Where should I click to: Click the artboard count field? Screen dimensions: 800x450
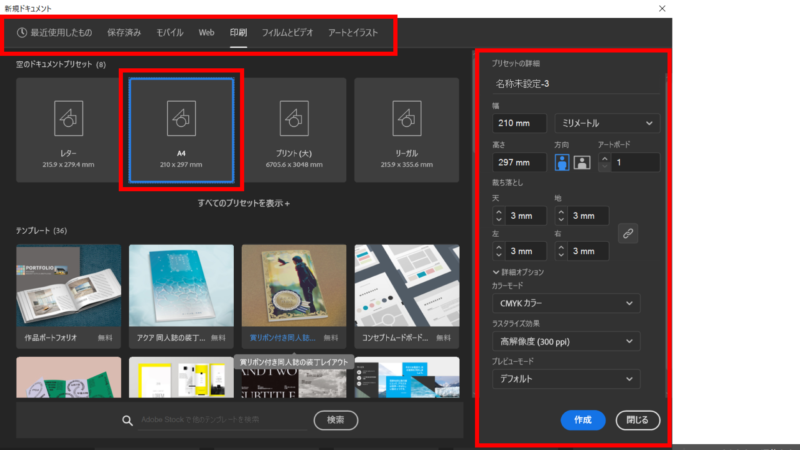click(635, 162)
